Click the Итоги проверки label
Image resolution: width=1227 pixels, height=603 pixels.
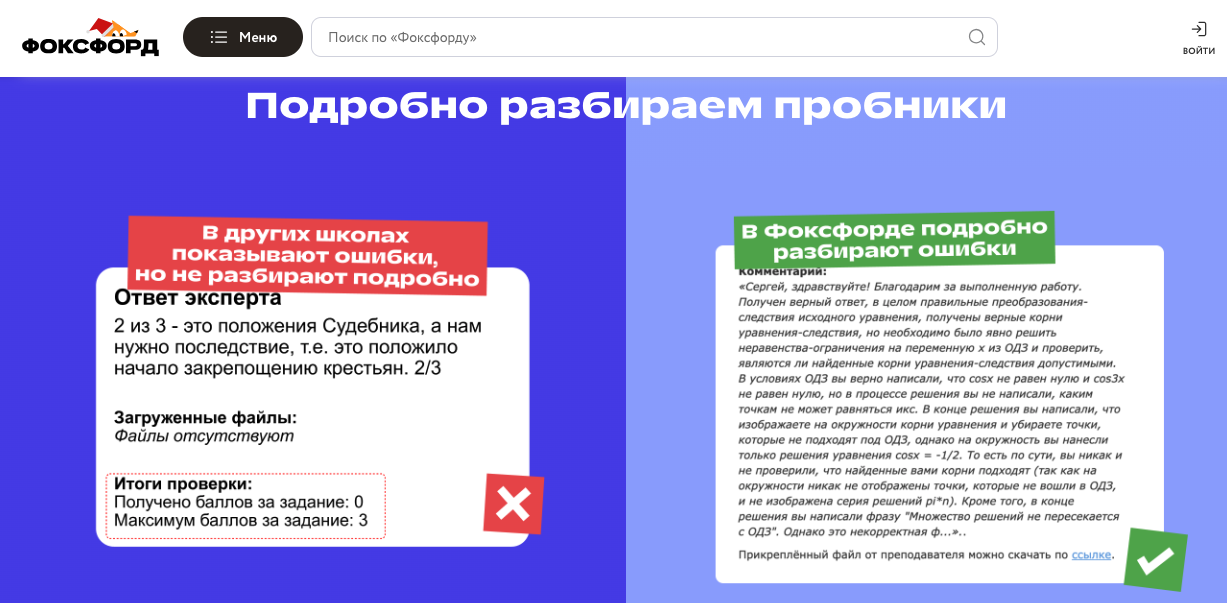tap(183, 484)
